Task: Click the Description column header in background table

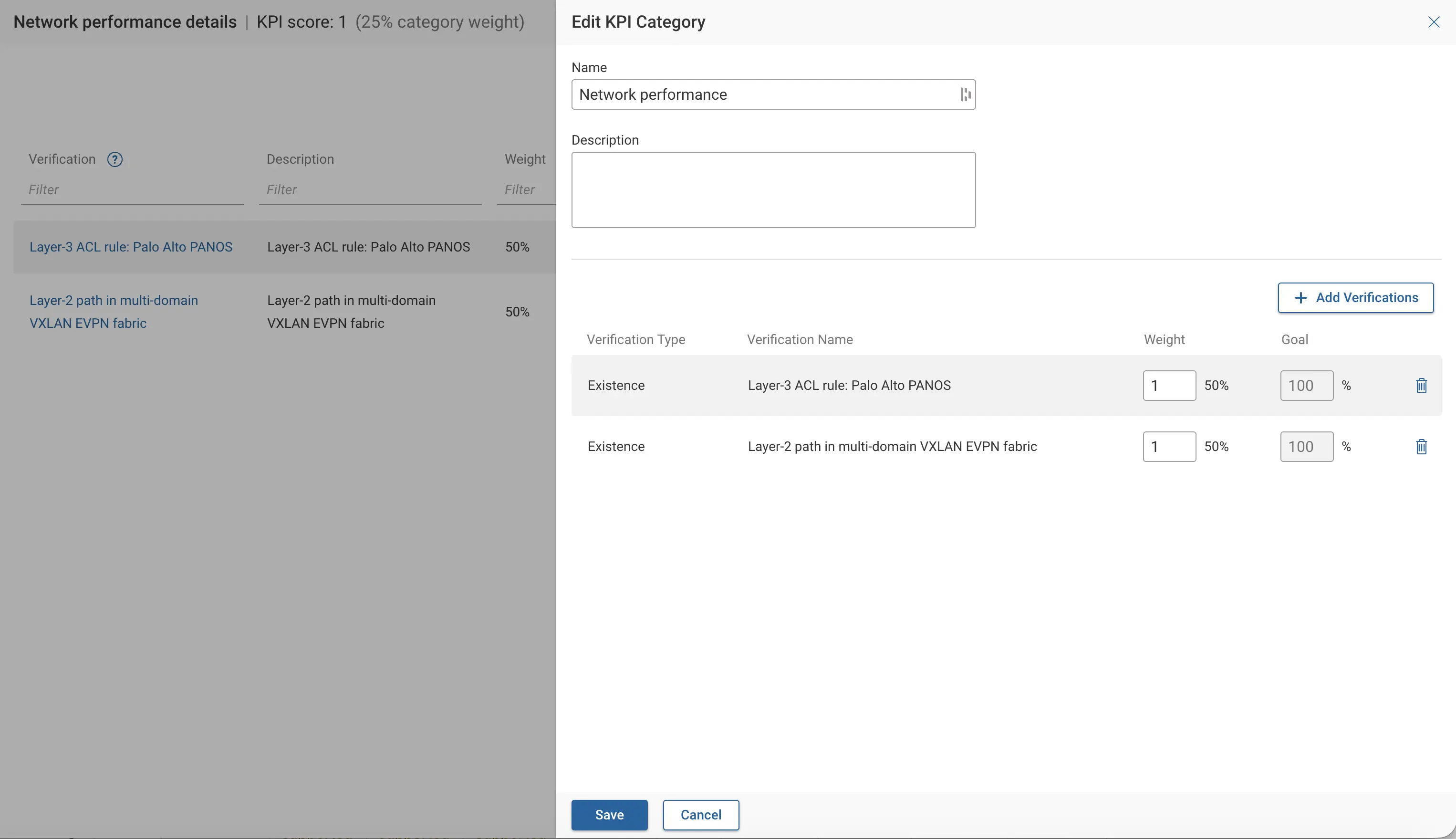Action: coord(300,159)
